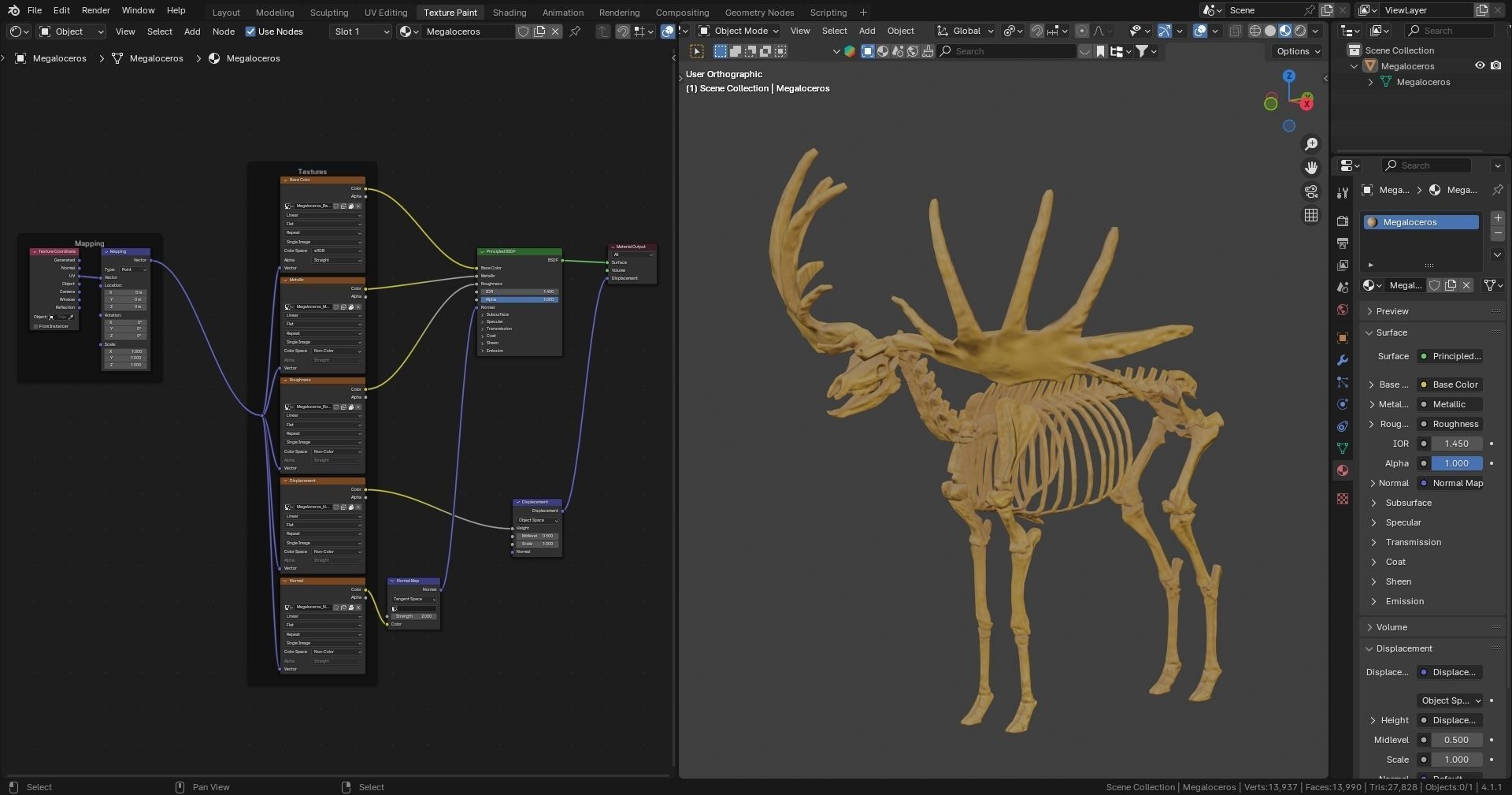The height and width of the screenshot is (795, 1512).
Task: Switch viewport to material preview shading
Action: [x=1285, y=31]
